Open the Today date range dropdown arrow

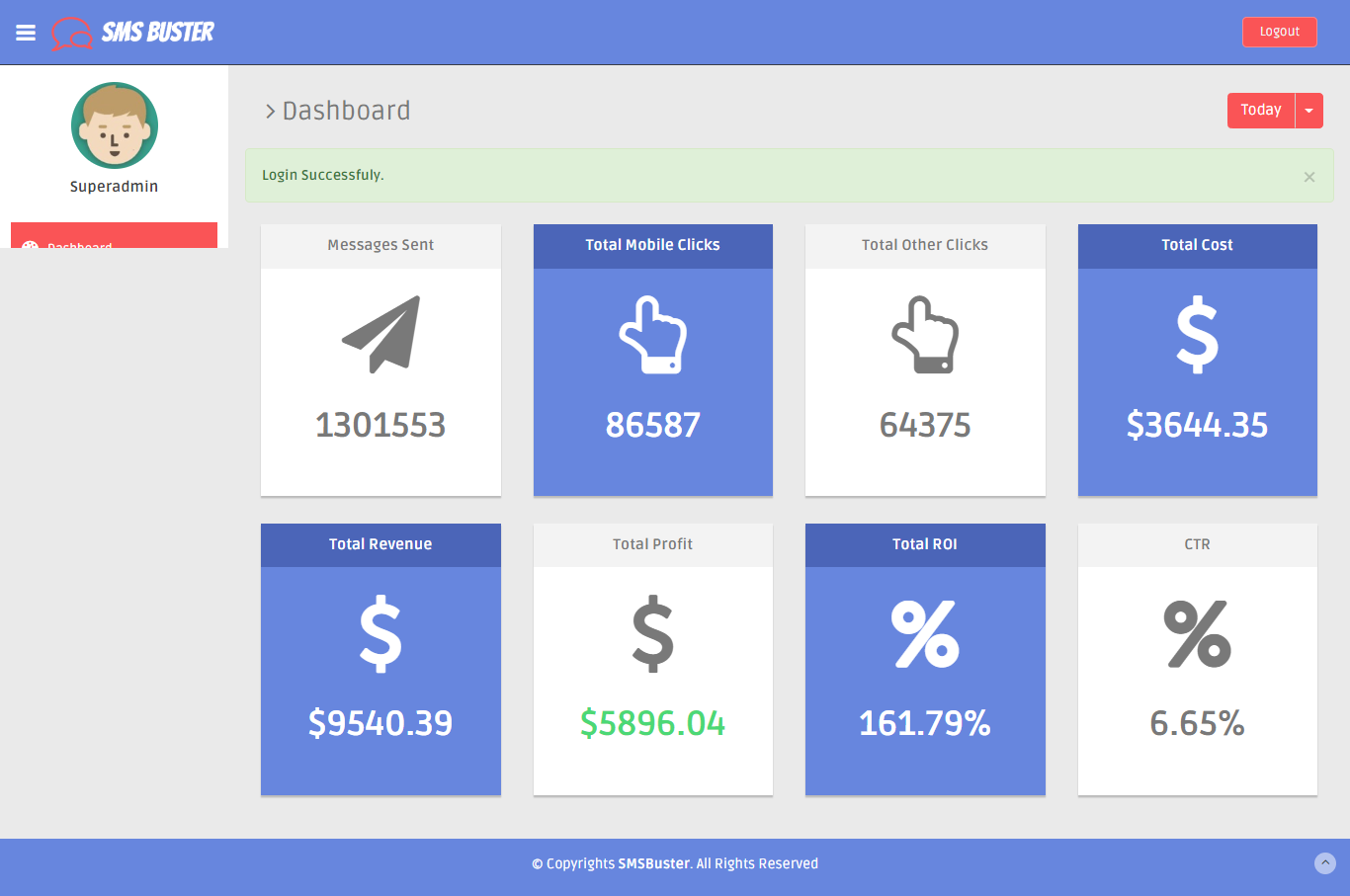click(1308, 111)
